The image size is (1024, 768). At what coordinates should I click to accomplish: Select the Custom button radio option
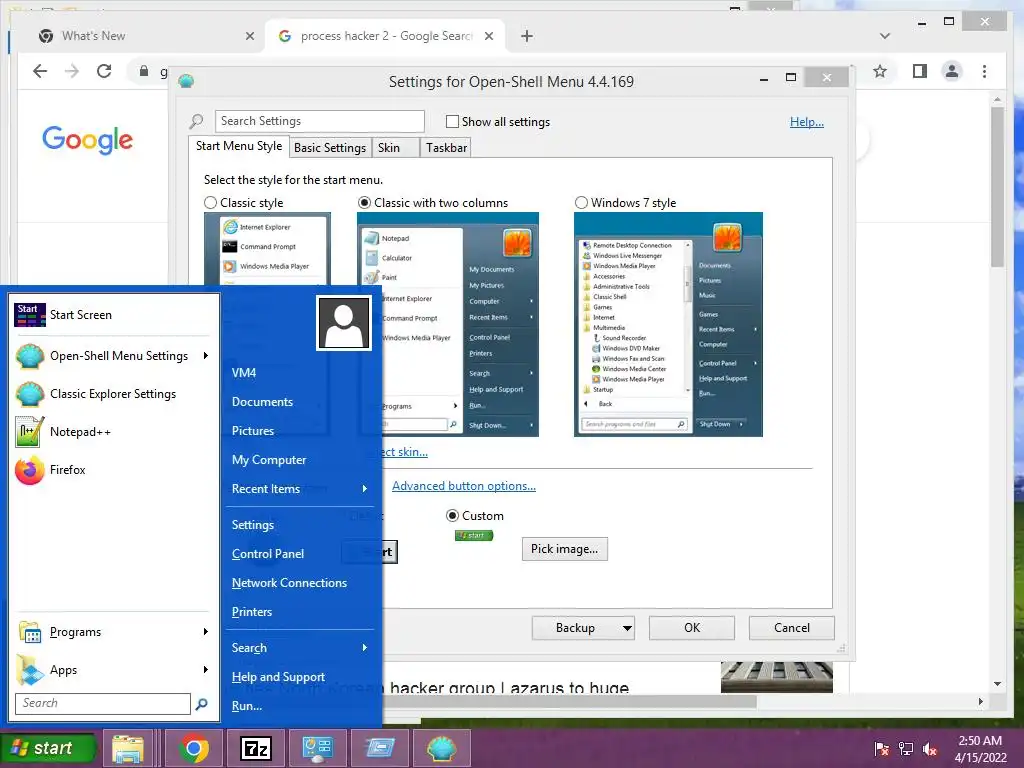point(452,516)
